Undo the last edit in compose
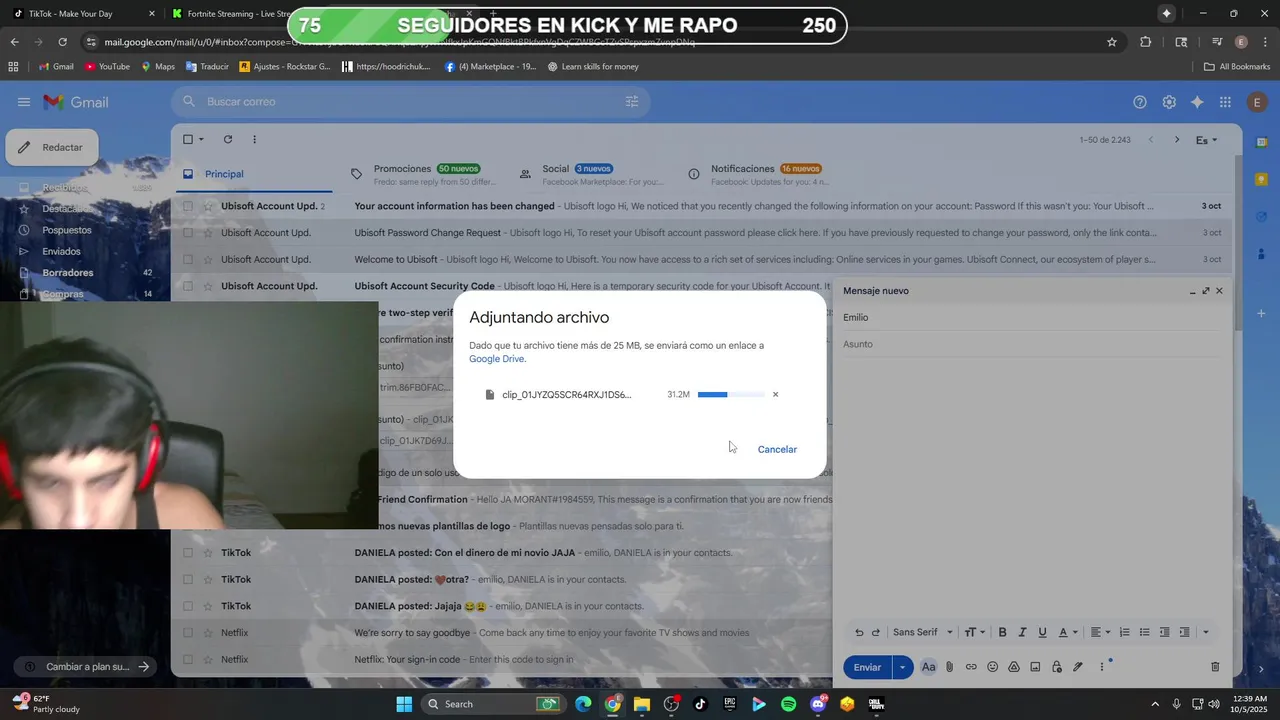This screenshot has width=1280, height=720. [858, 632]
